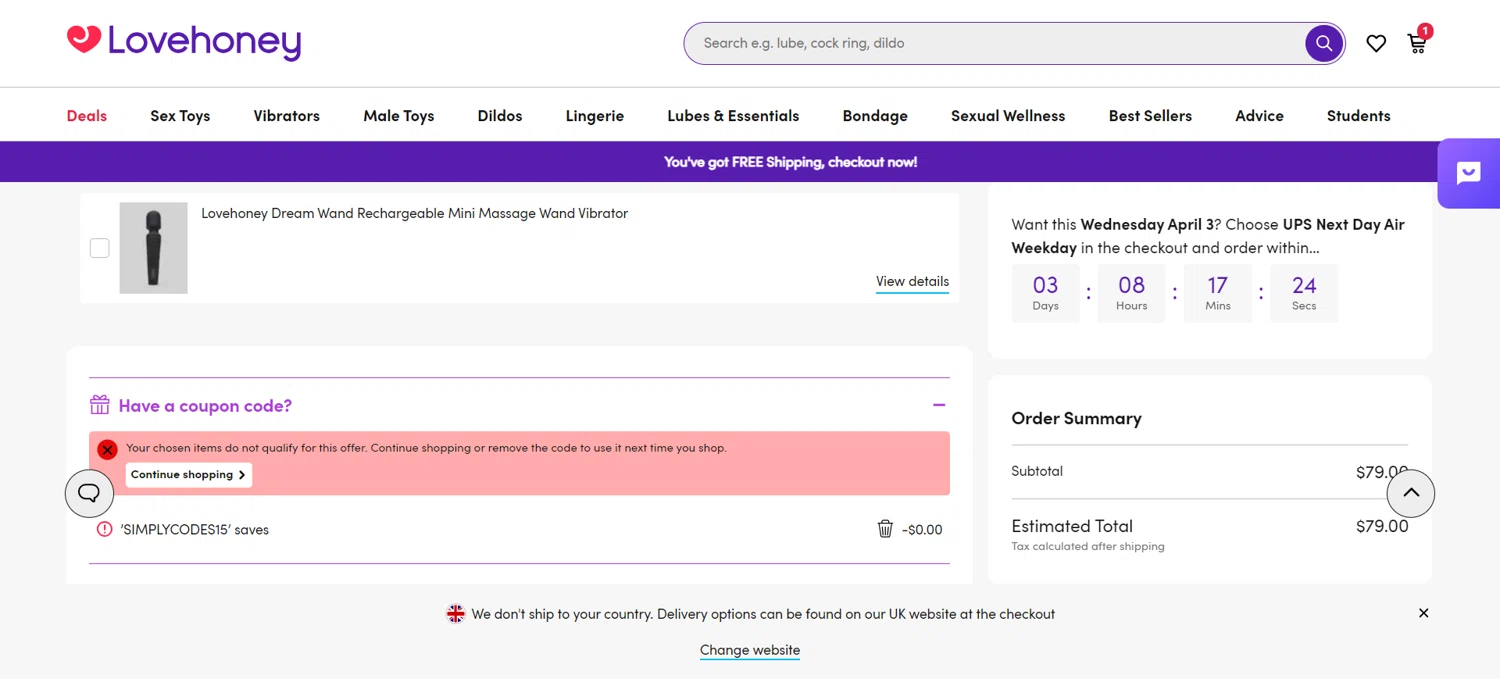Collapse the coupon code section
Image resolution: width=1500 pixels, height=679 pixels.
(939, 405)
